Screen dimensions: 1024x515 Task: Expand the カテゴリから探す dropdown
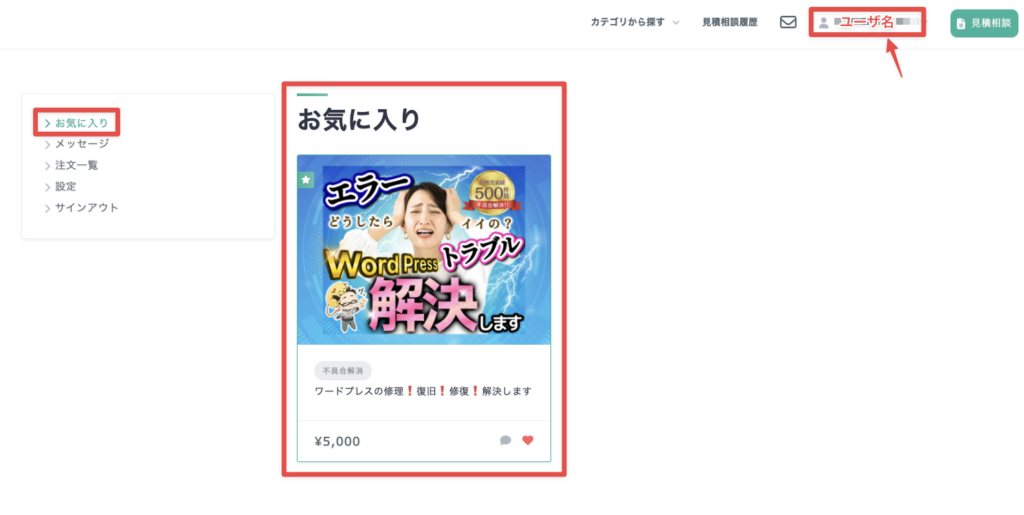(635, 22)
